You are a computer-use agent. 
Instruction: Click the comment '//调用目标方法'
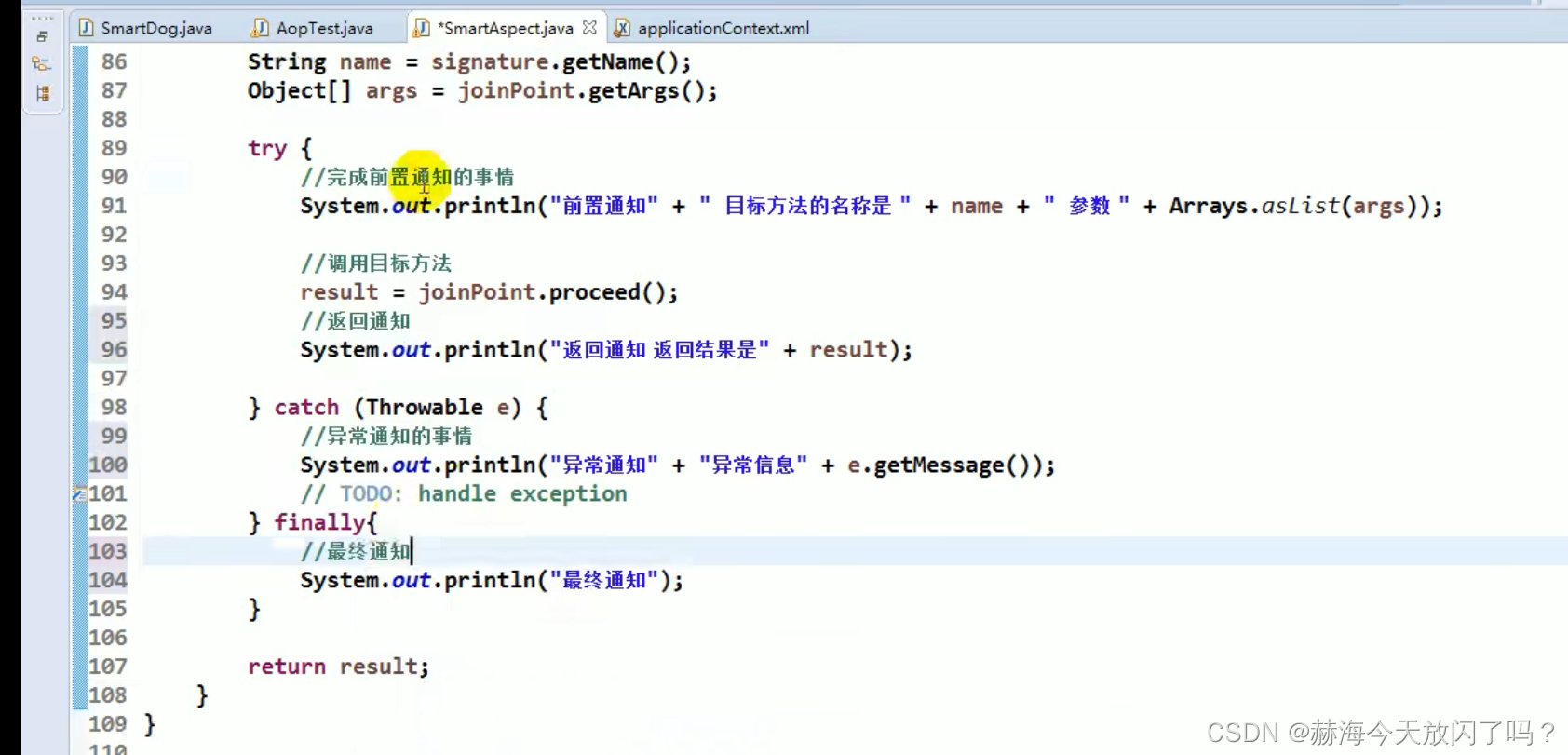coord(376,263)
